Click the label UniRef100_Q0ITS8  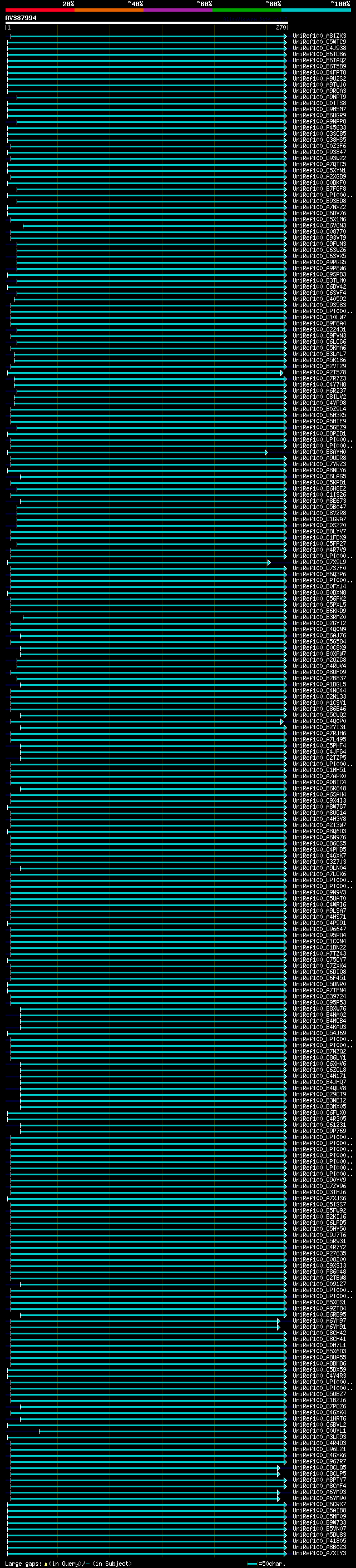pos(319,103)
